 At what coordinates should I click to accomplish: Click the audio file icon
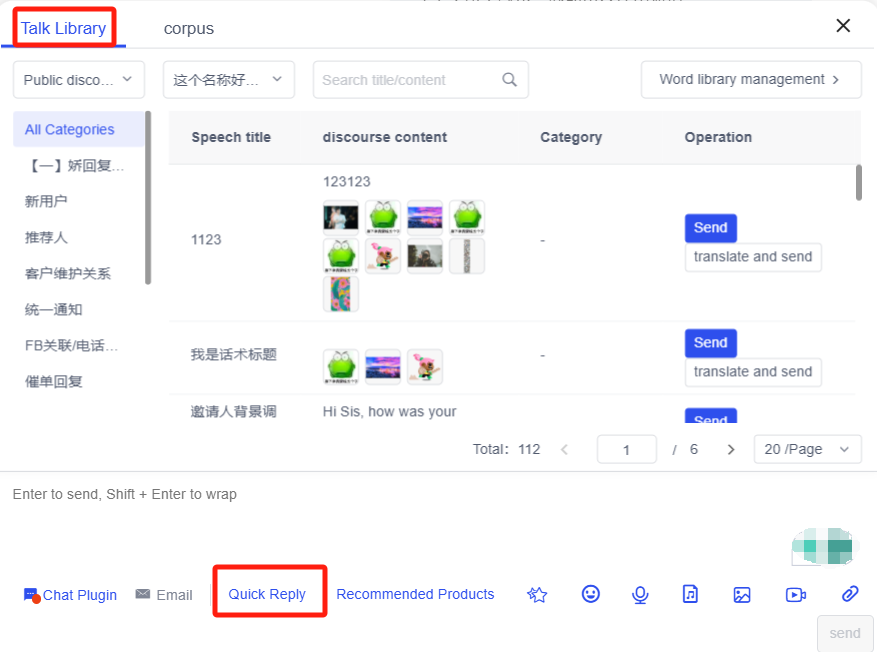pos(690,594)
